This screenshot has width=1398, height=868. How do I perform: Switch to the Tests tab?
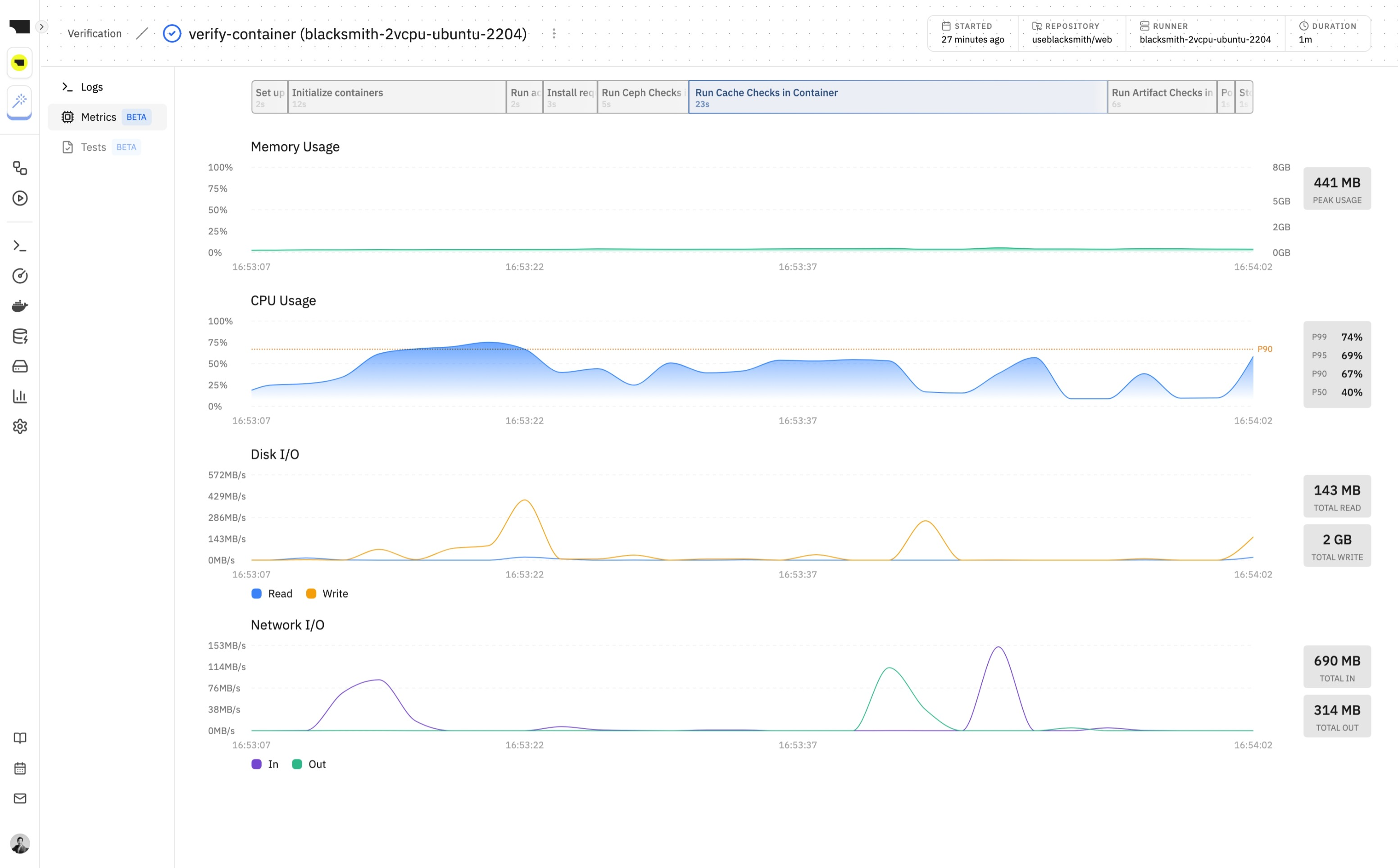tap(93, 147)
